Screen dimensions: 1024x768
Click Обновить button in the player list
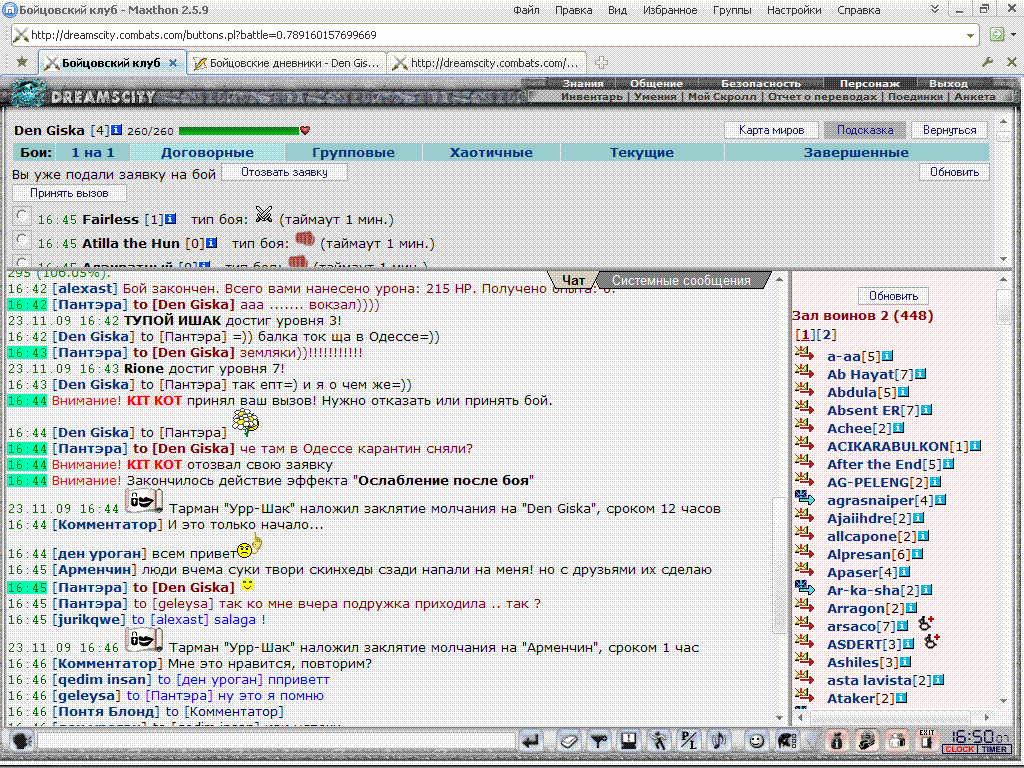tap(893, 296)
